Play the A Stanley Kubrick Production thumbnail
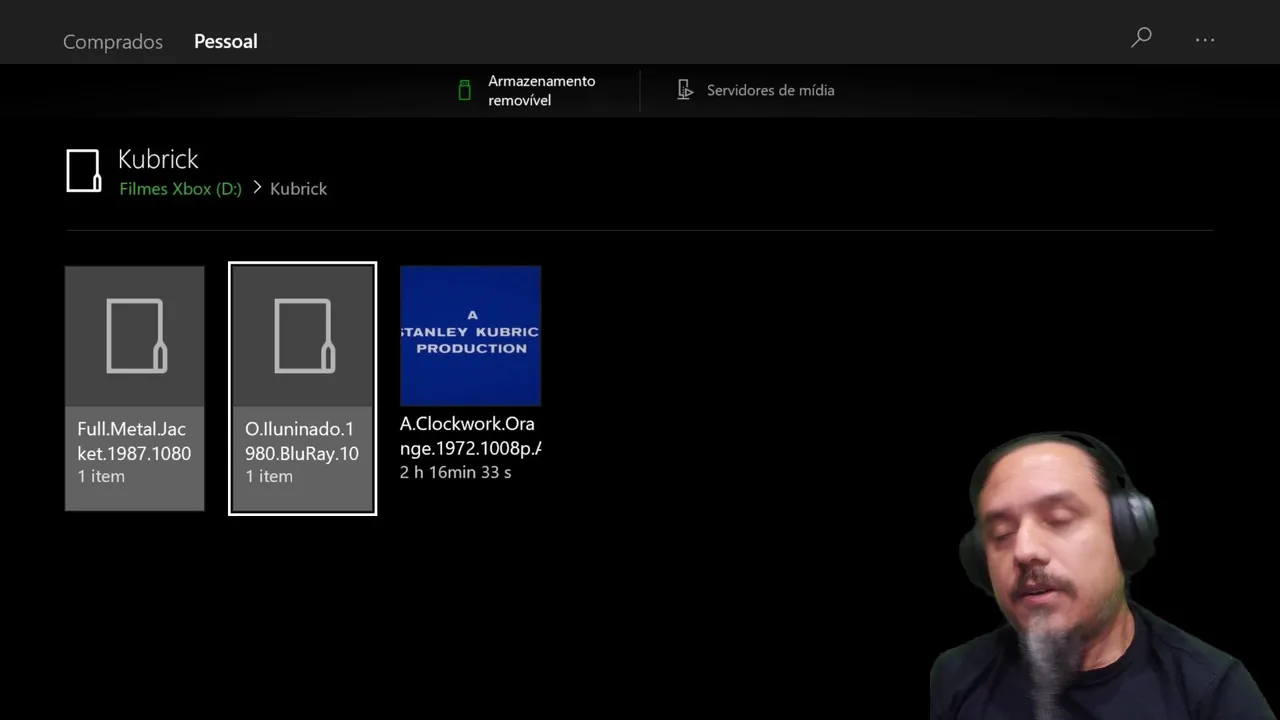This screenshot has height=720, width=1280. [470, 336]
